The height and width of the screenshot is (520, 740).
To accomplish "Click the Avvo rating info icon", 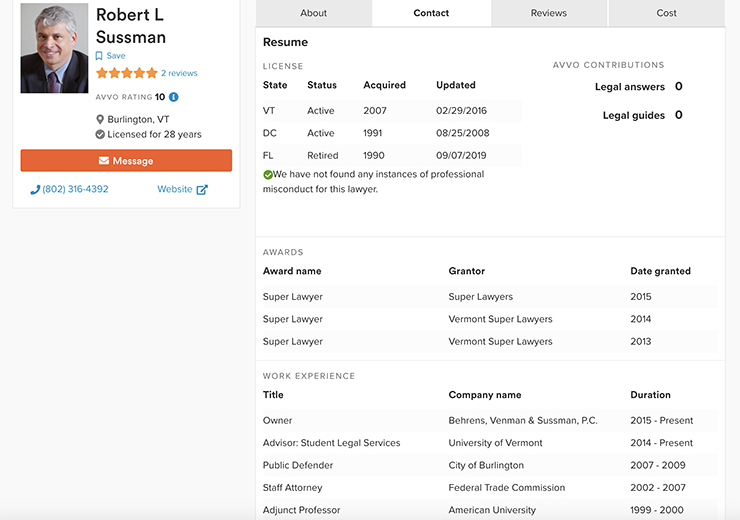I will pyautogui.click(x=174, y=97).
